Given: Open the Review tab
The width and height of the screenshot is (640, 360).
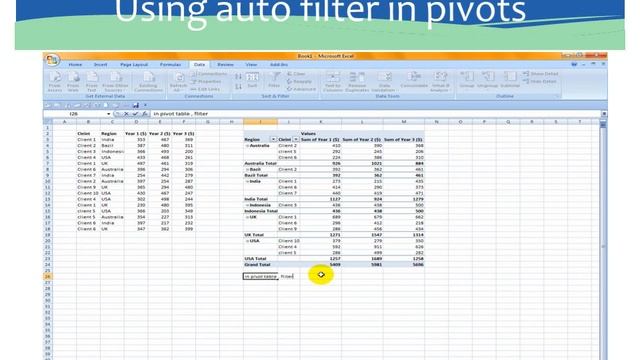Looking at the screenshot, I should [225, 64].
